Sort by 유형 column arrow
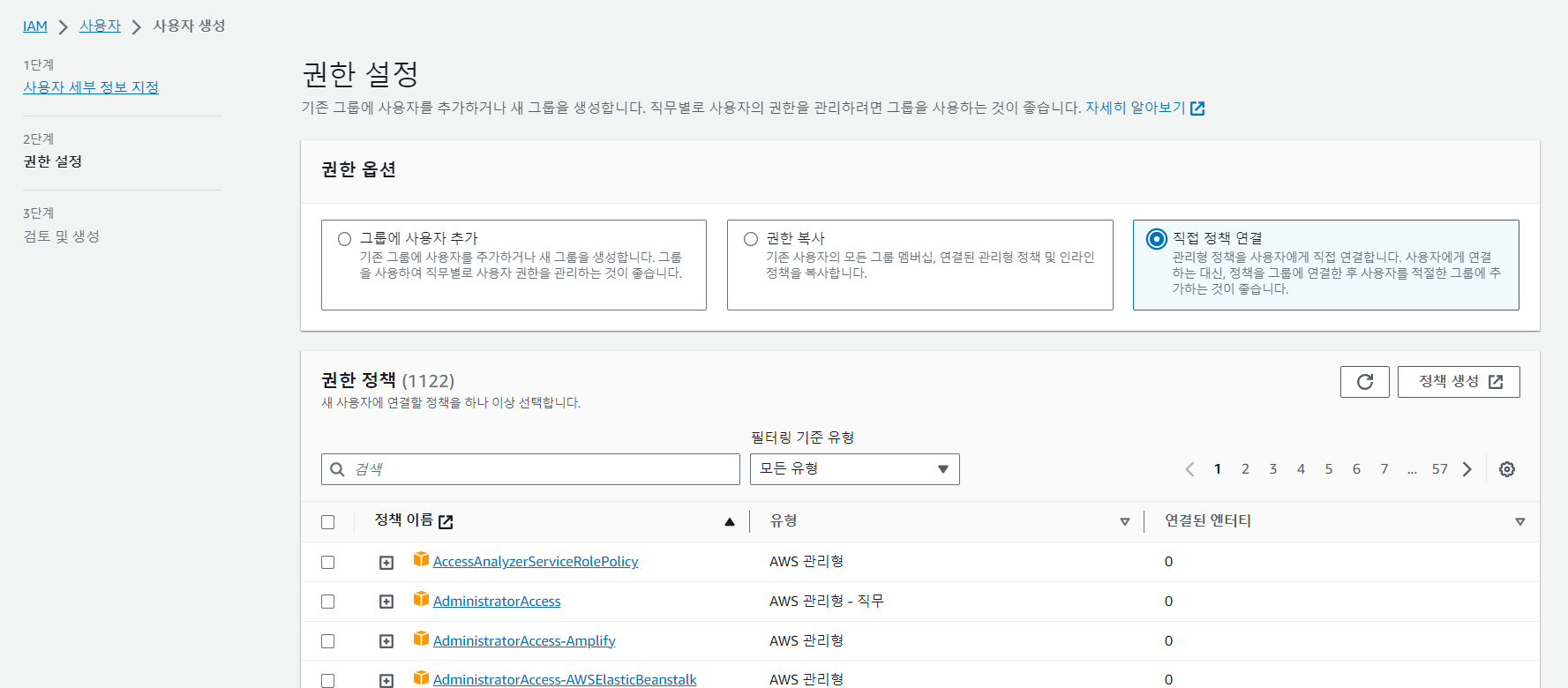 coord(1125,521)
